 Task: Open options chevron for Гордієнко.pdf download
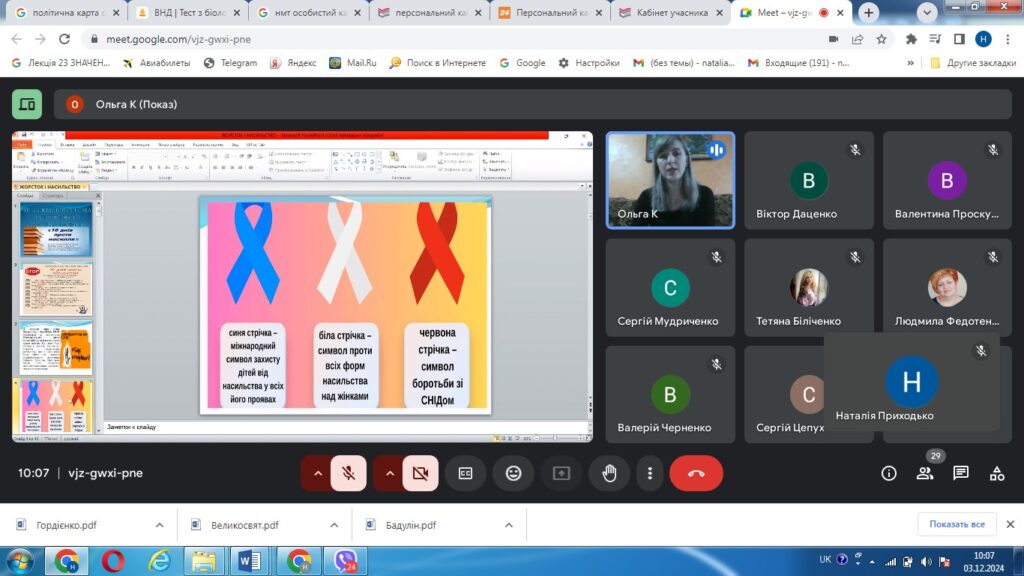(x=159, y=525)
